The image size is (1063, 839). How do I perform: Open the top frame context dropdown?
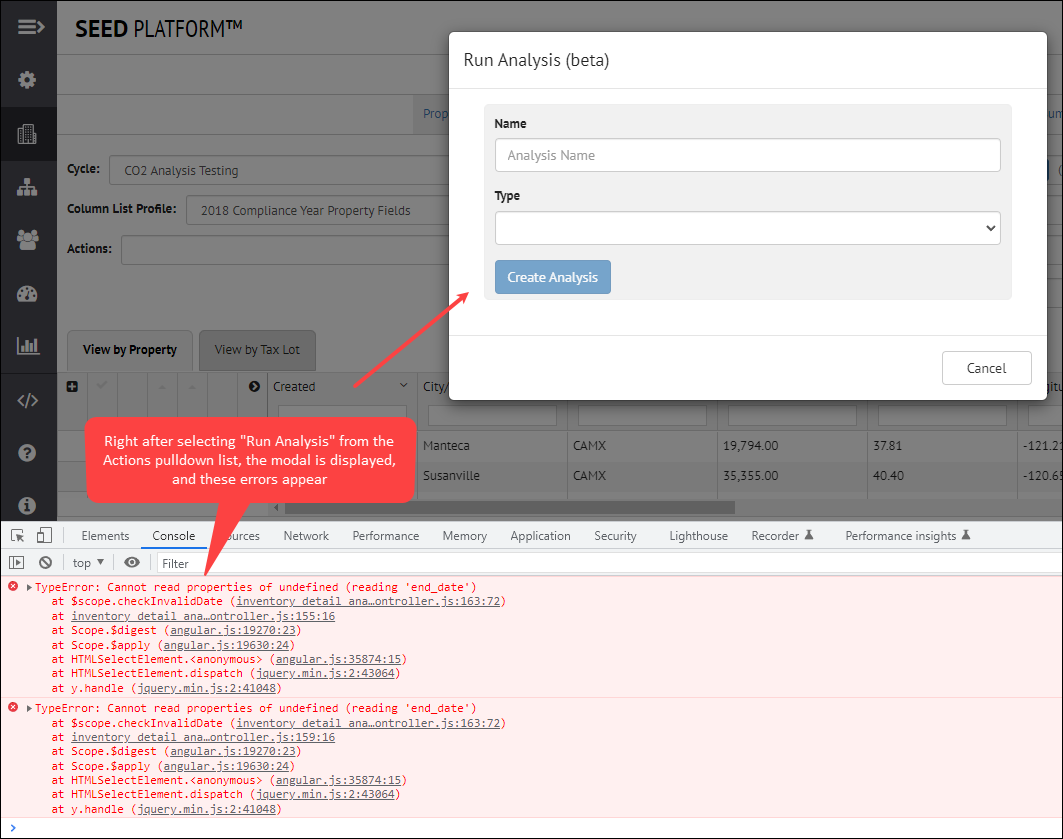[87, 562]
